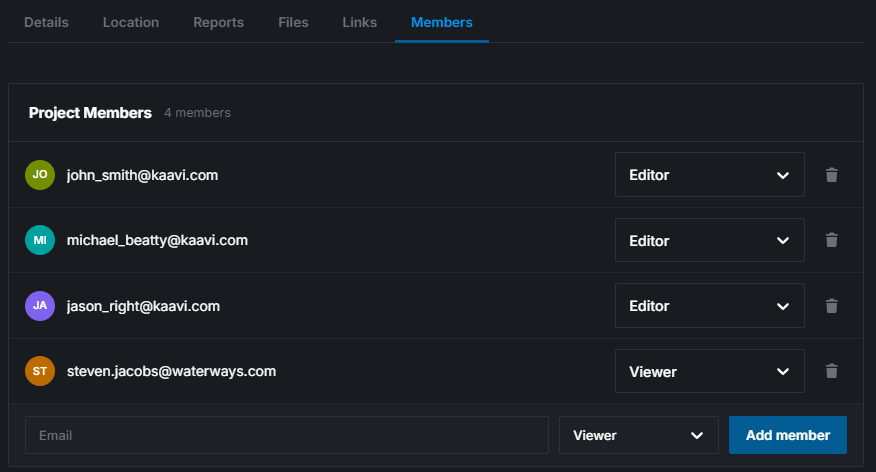Switch to the Details tab
Image resolution: width=876 pixels, height=472 pixels.
tap(46, 22)
